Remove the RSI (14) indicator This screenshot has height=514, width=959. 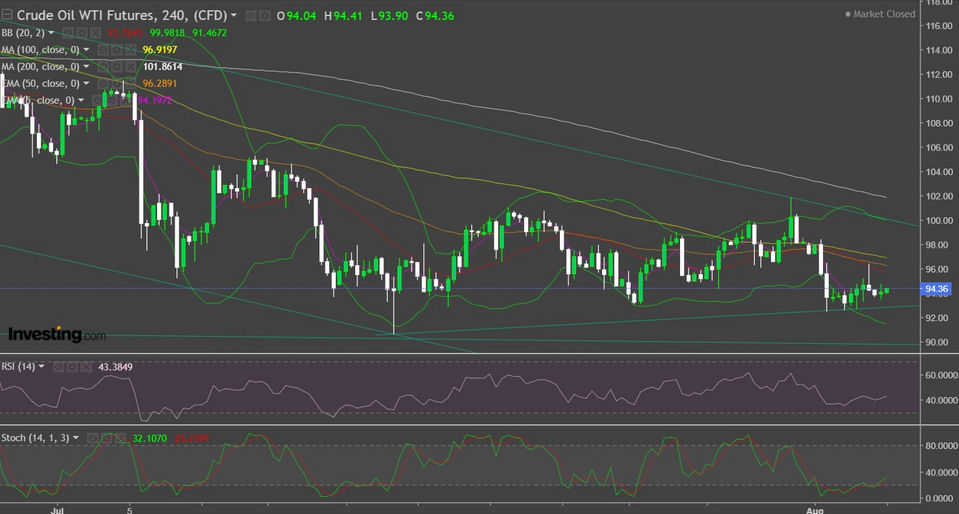(84, 367)
